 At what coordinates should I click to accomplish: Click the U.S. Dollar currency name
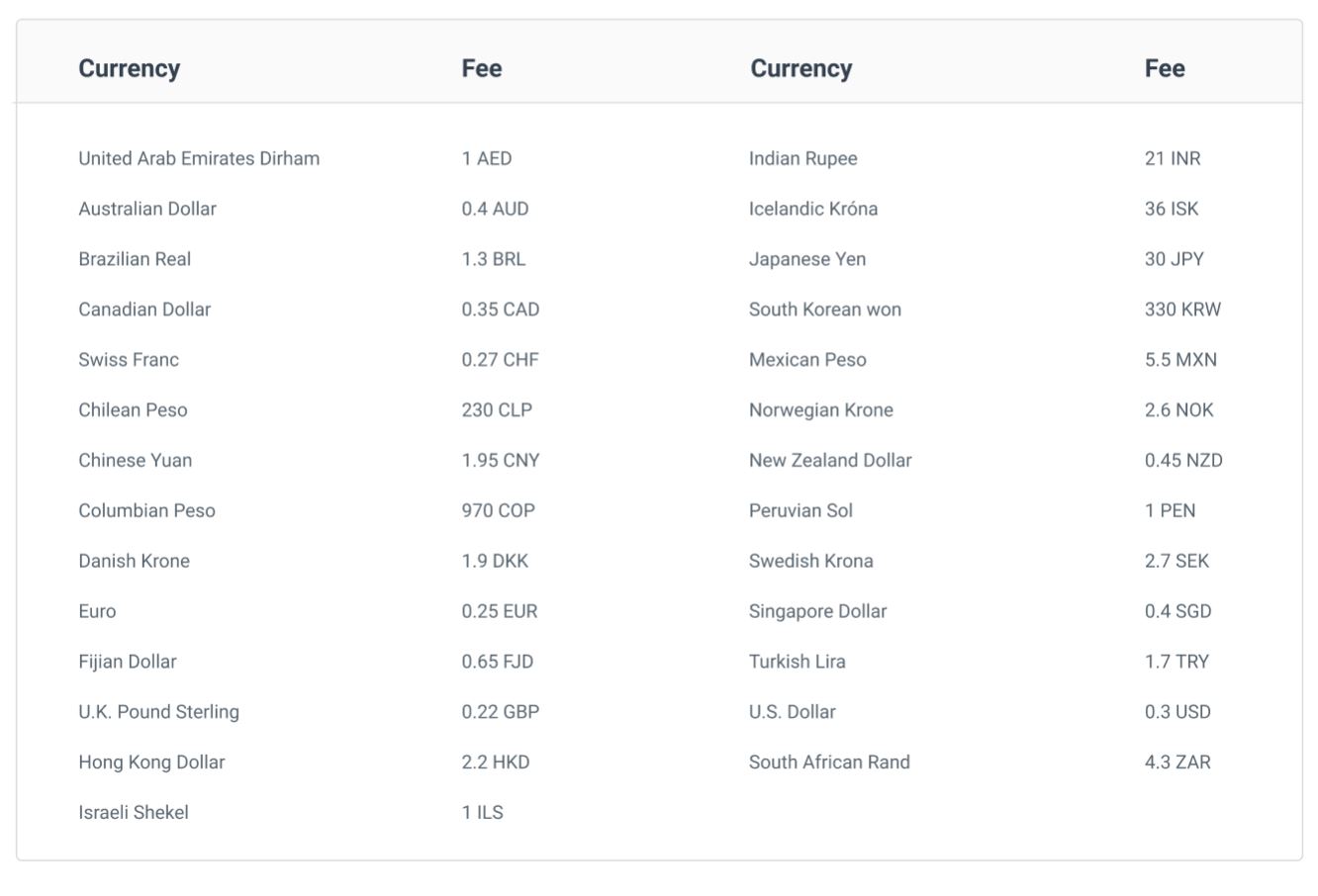click(x=793, y=712)
